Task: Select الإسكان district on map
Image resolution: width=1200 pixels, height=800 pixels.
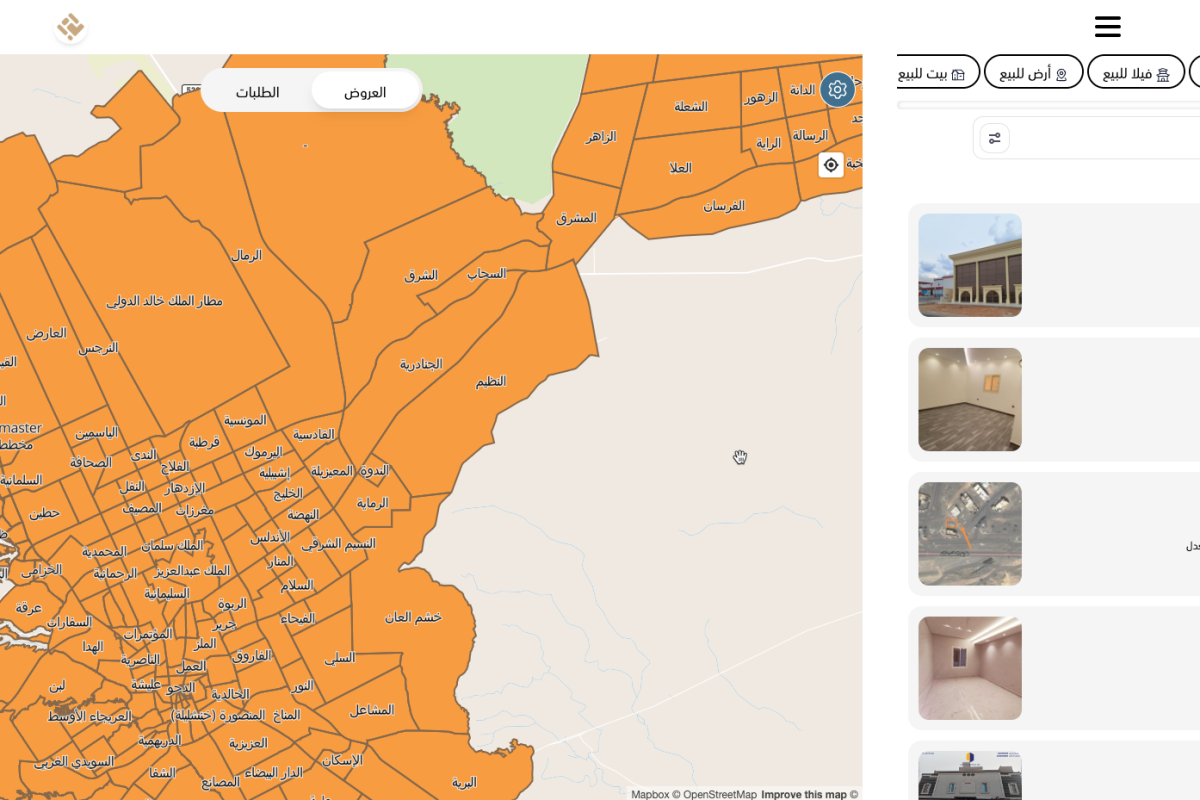Action: pyautogui.click(x=342, y=760)
